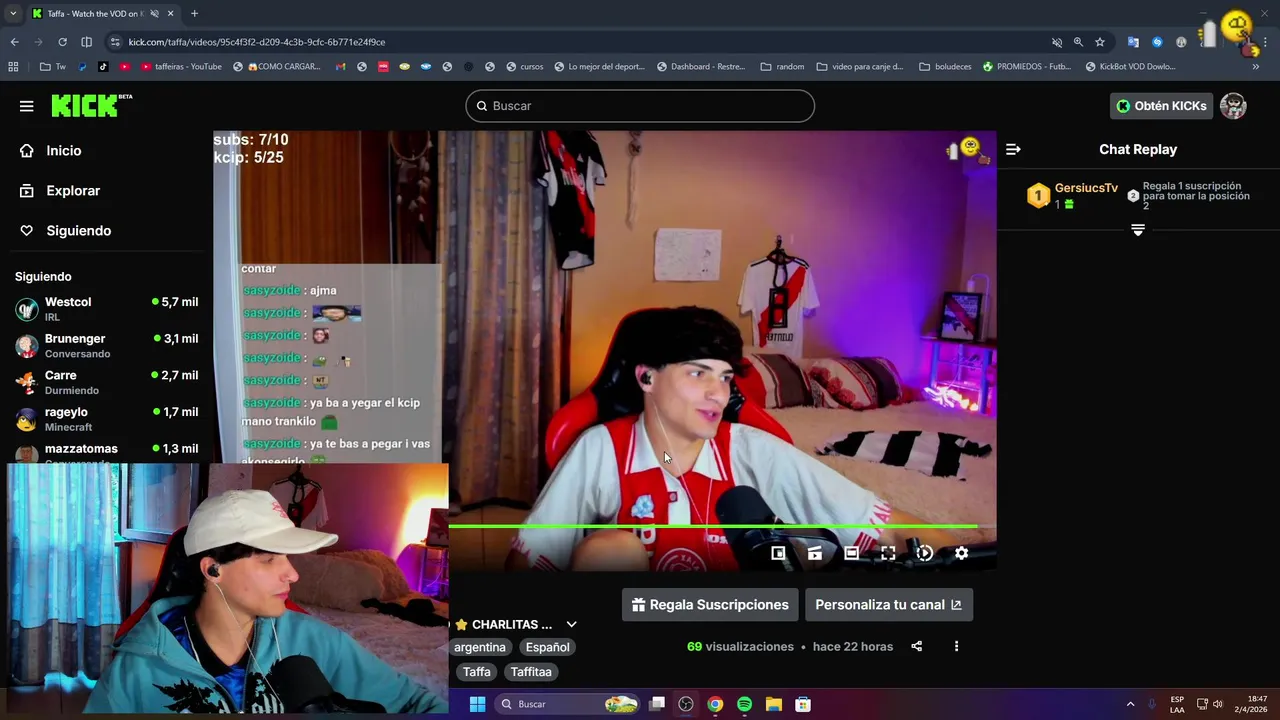
Task: Open the video para canje bookmarks folder
Action: pyautogui.click(x=860, y=67)
